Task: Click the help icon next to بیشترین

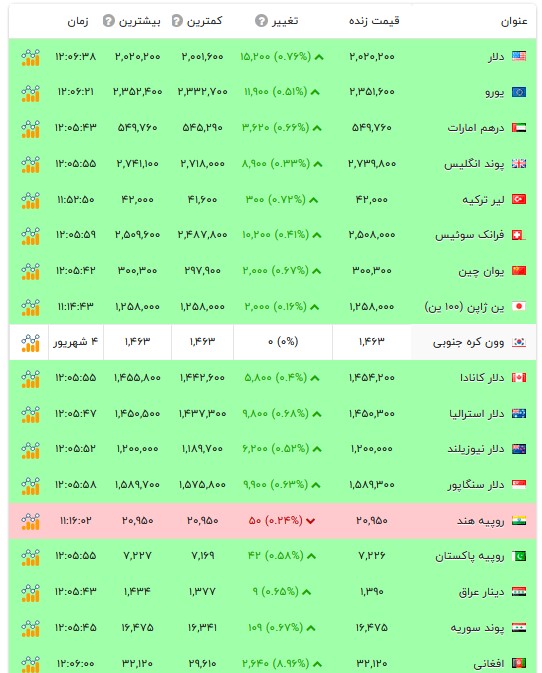Action: [x=109, y=20]
